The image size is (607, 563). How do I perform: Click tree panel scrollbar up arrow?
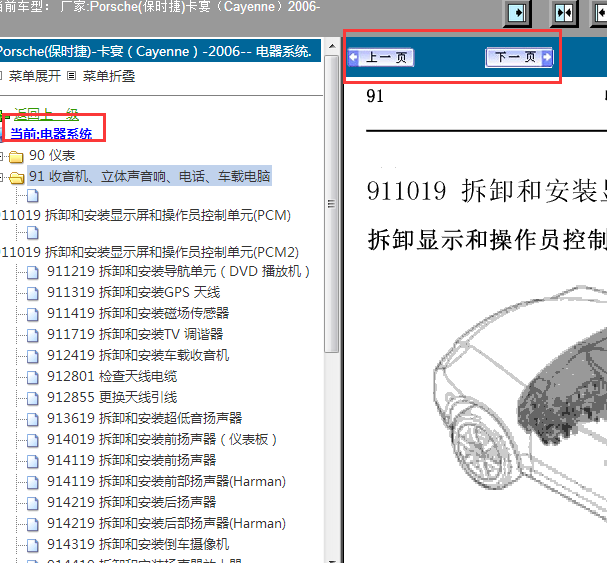(332, 46)
